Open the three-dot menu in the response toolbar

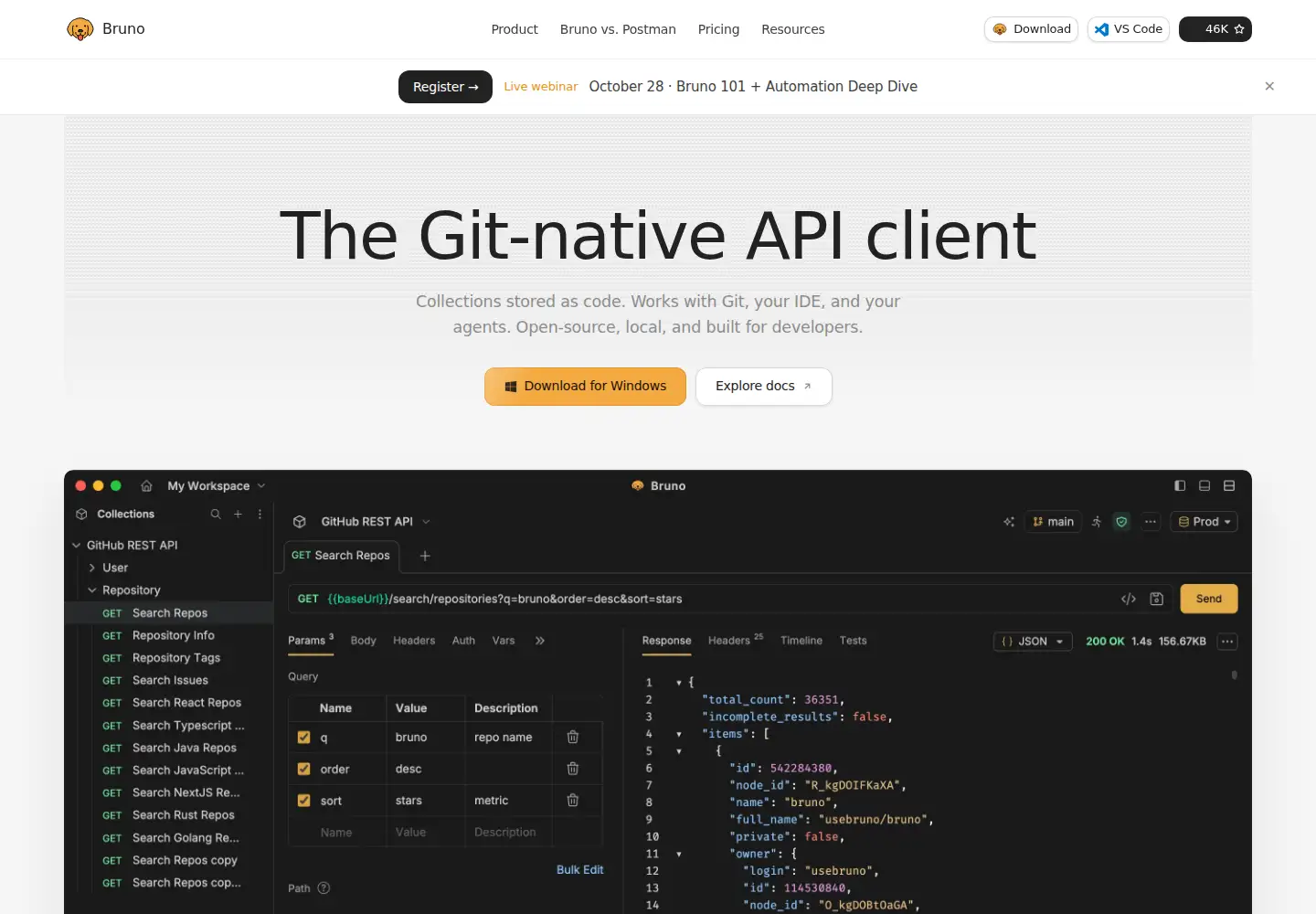click(x=1227, y=642)
